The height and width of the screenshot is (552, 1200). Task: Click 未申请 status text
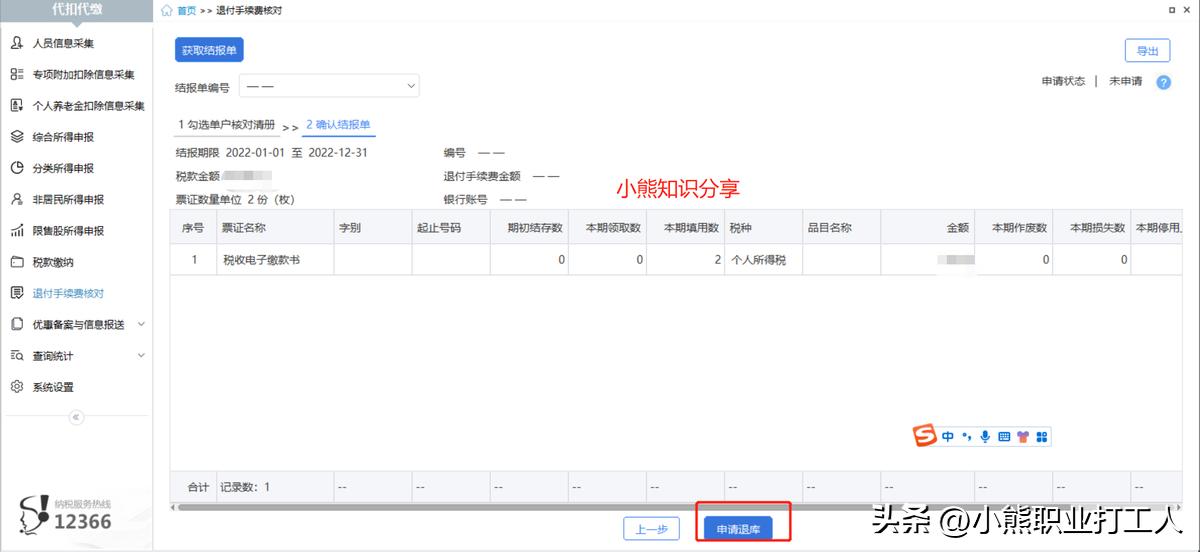point(1125,82)
